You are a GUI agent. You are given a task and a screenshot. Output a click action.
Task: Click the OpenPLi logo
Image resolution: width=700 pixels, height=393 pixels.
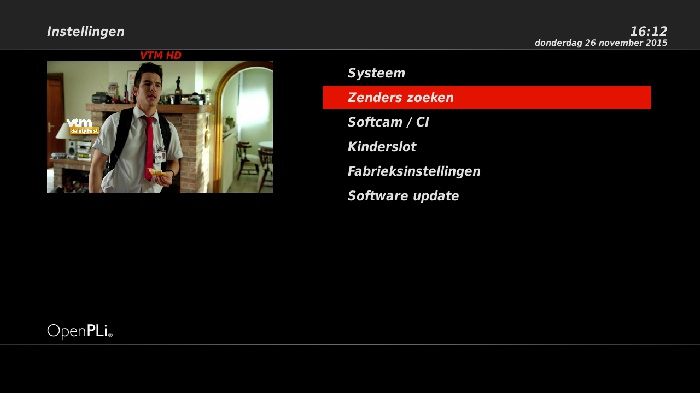(x=80, y=331)
